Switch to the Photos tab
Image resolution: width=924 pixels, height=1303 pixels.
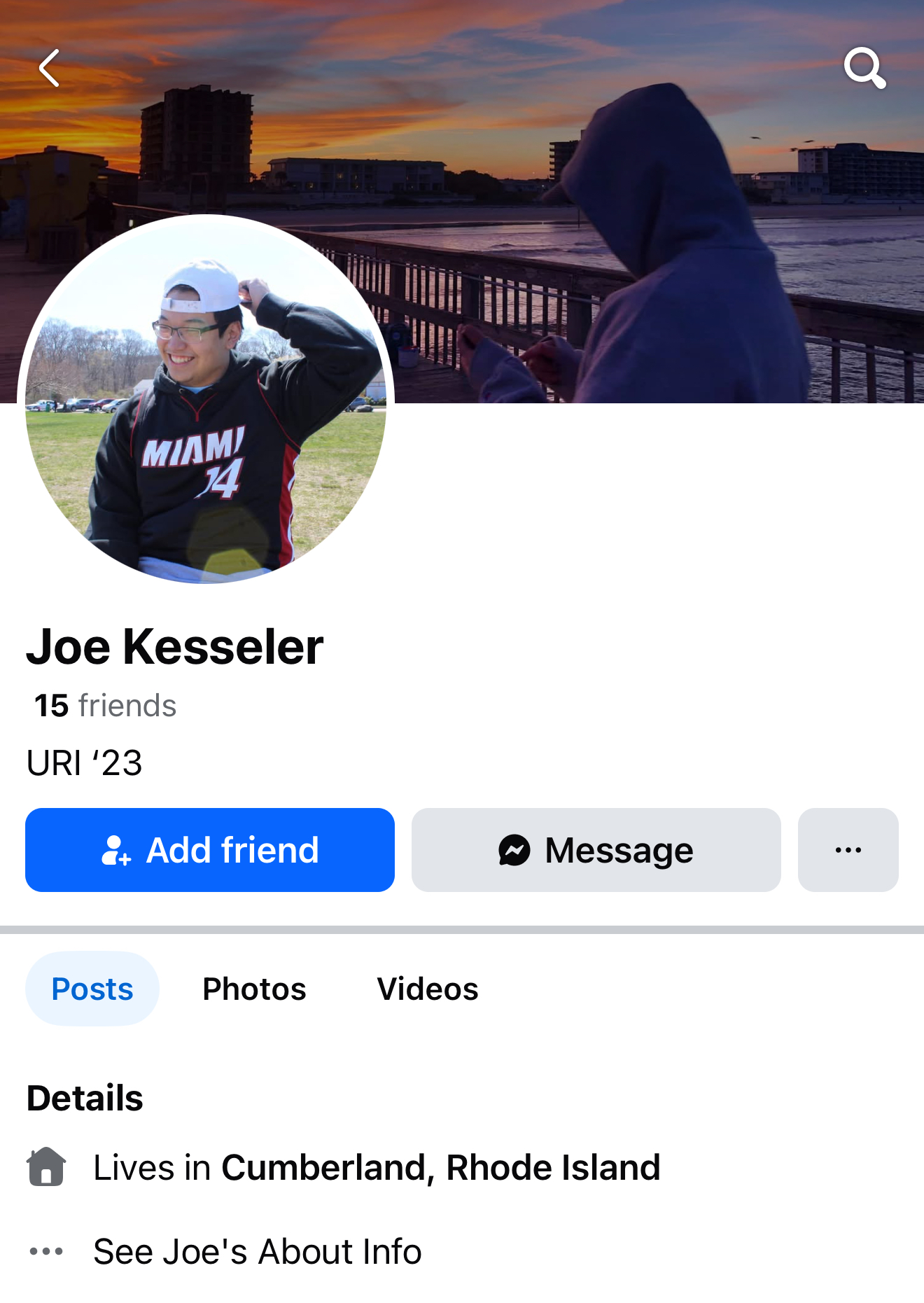[x=254, y=989]
